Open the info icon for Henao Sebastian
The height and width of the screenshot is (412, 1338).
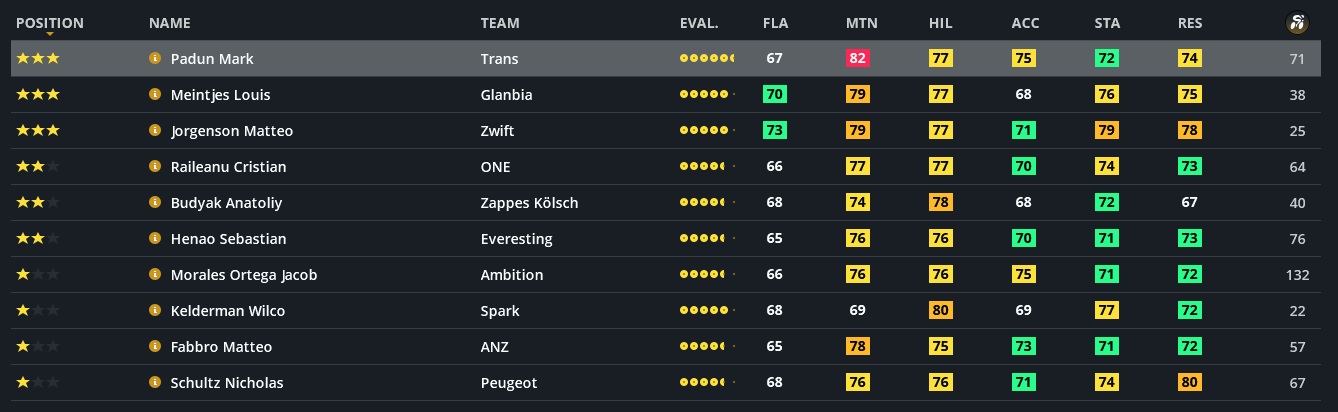pyautogui.click(x=155, y=239)
